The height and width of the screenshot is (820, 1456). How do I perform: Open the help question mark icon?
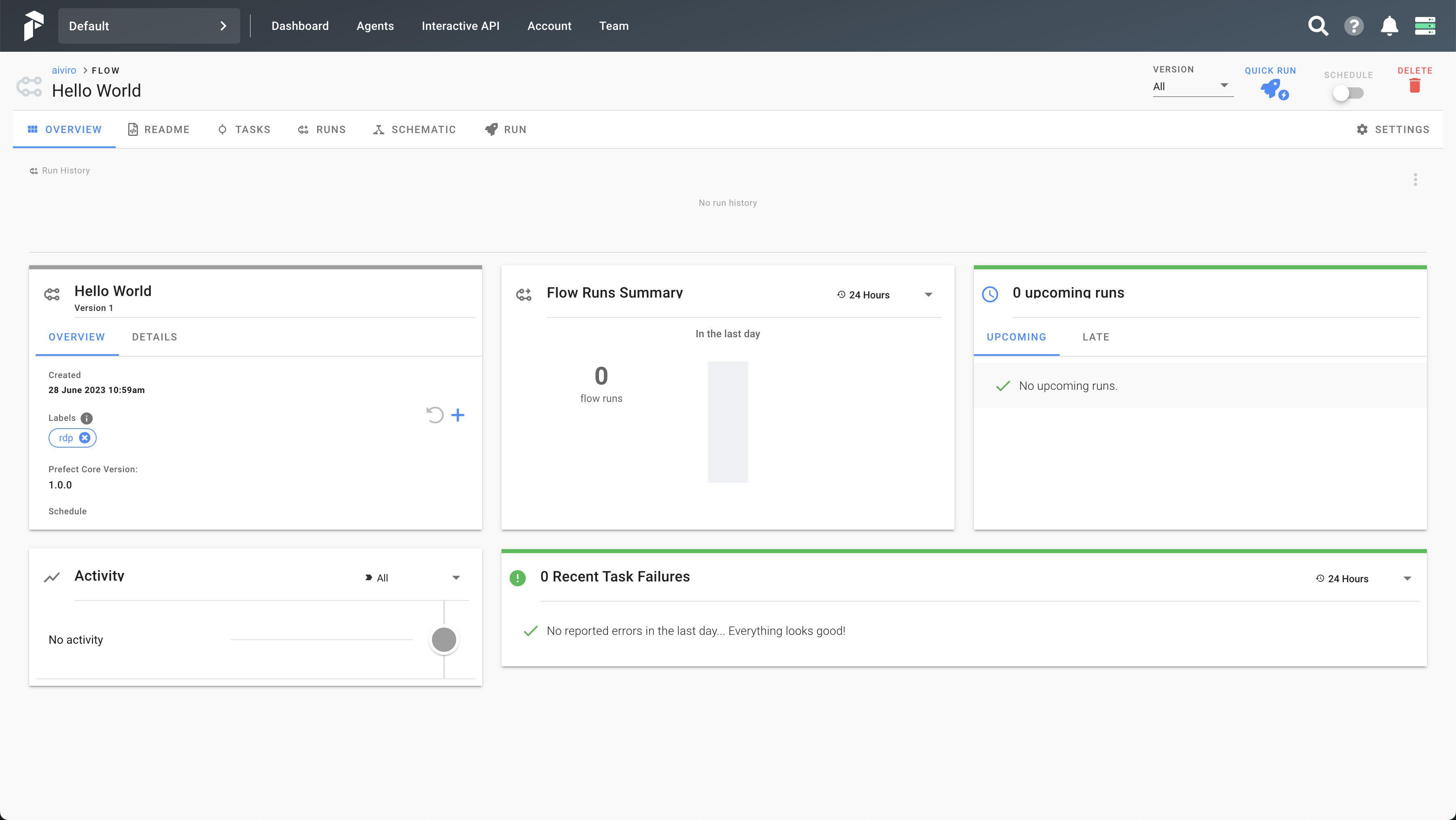point(1354,26)
